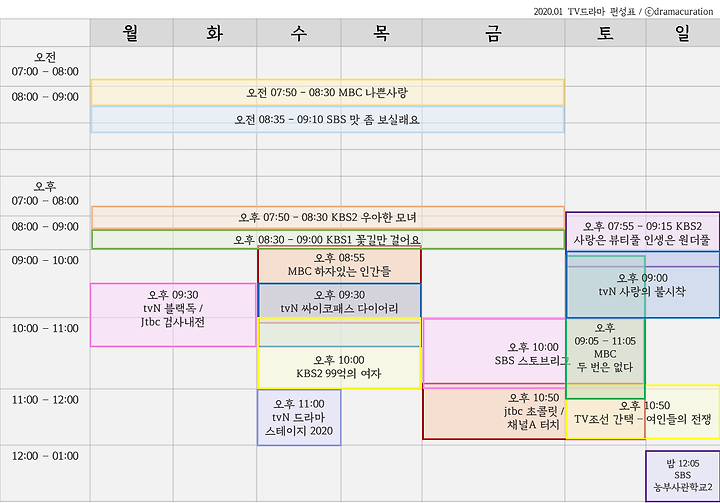Viewport: 720px width, 503px height.
Task: Select the 토 (Saturday) column header
Action: point(605,33)
